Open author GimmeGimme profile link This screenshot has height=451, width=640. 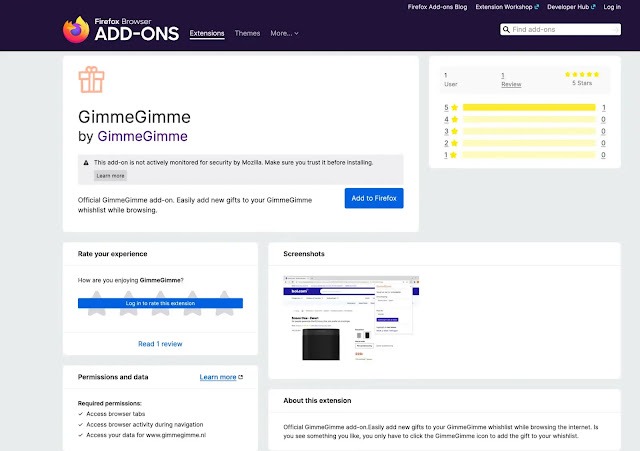point(142,136)
